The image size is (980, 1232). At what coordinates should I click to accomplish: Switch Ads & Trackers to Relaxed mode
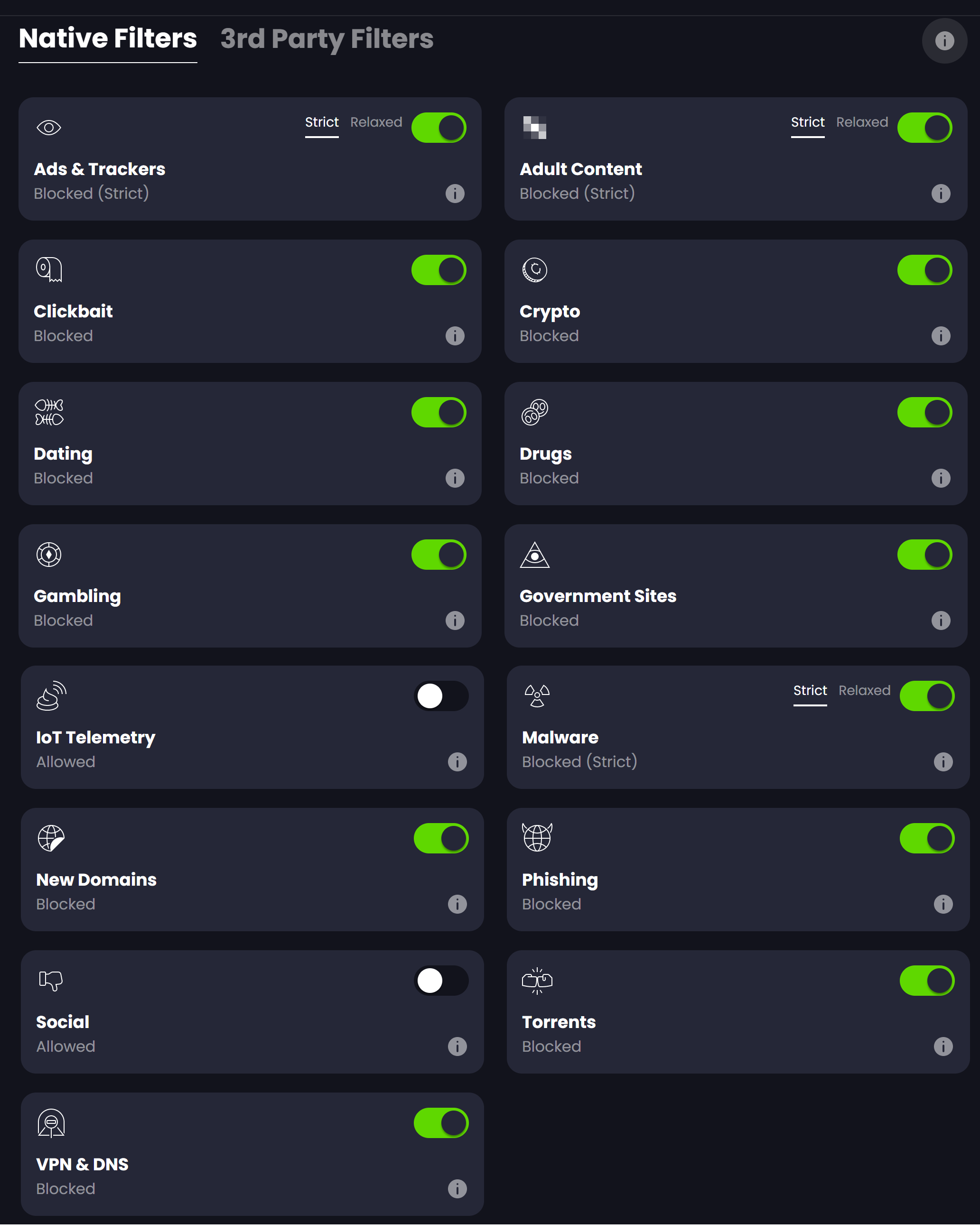coord(377,122)
